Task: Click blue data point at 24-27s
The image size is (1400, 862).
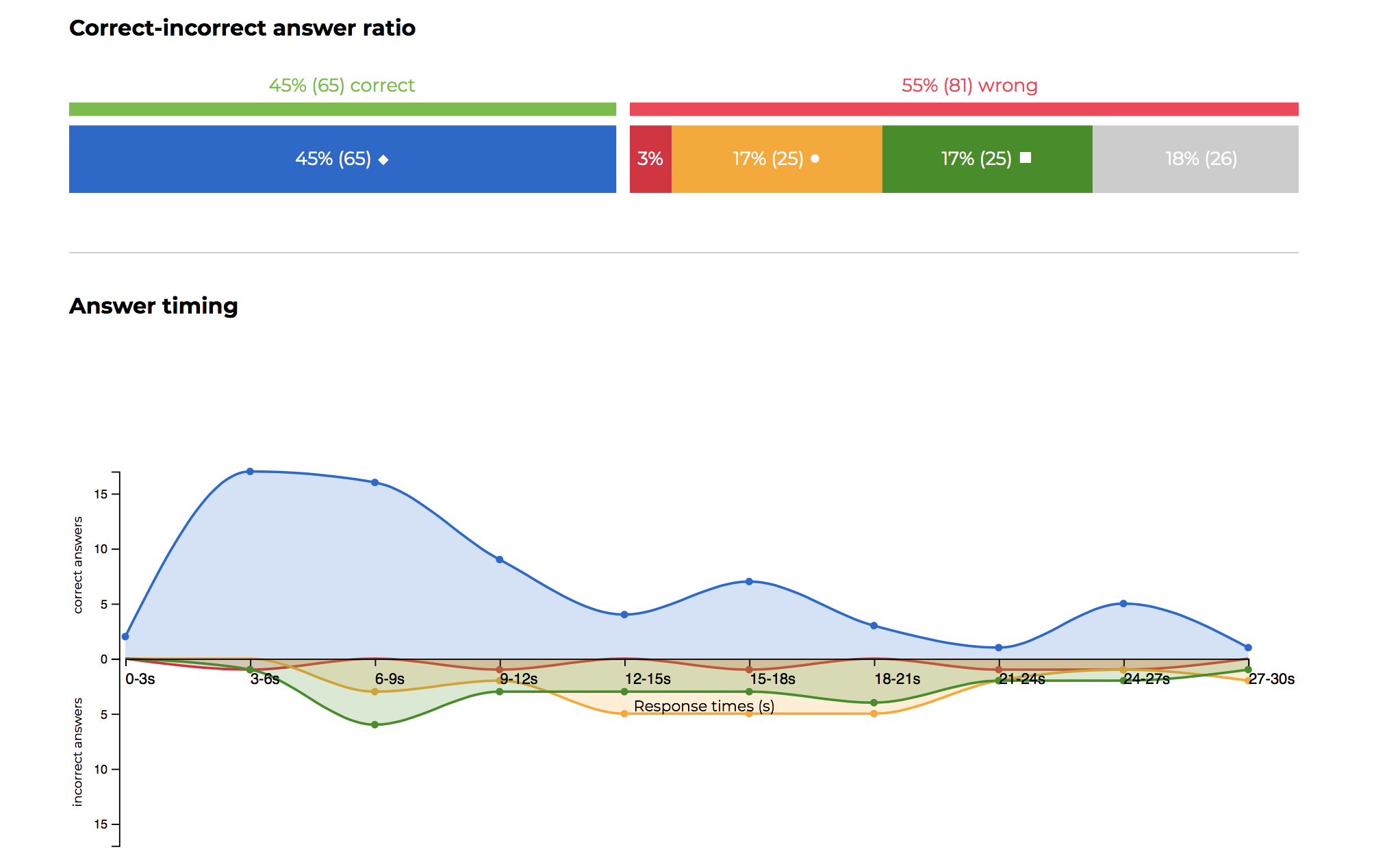Action: (1123, 603)
